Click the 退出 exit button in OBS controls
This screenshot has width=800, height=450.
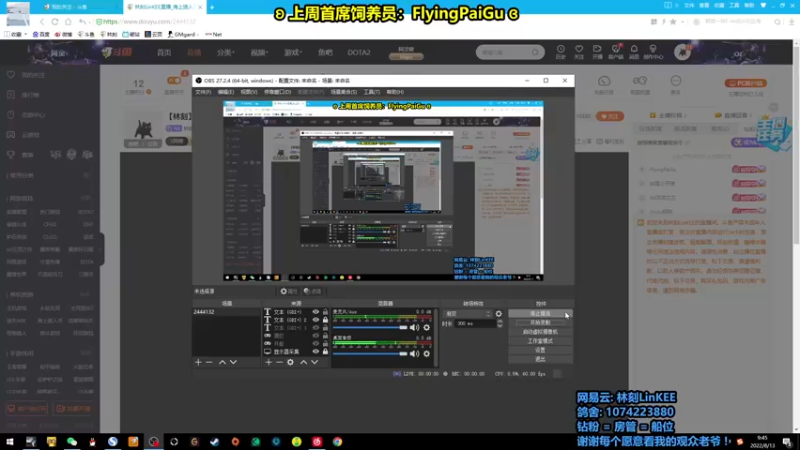coord(540,360)
